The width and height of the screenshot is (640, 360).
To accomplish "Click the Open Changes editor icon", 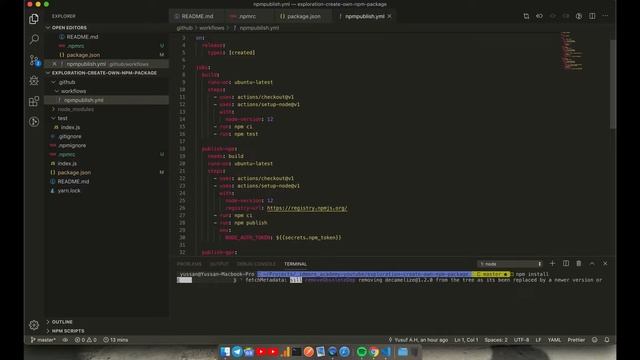I will 526,16.
